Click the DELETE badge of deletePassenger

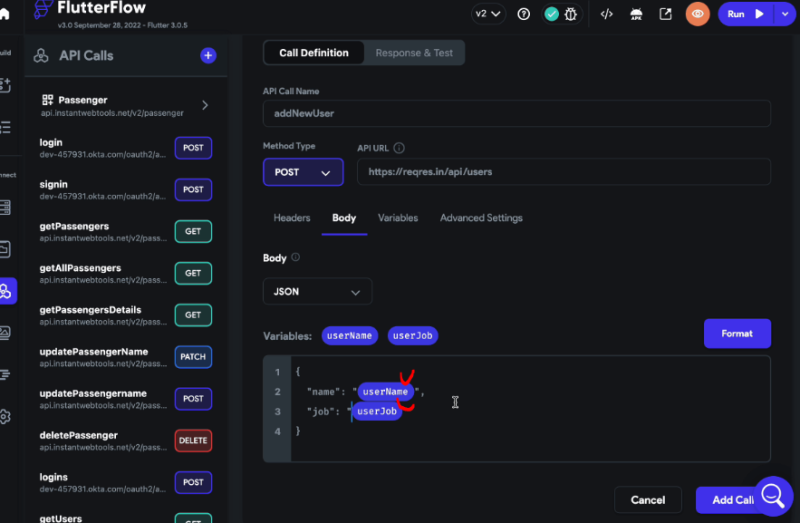click(193, 441)
